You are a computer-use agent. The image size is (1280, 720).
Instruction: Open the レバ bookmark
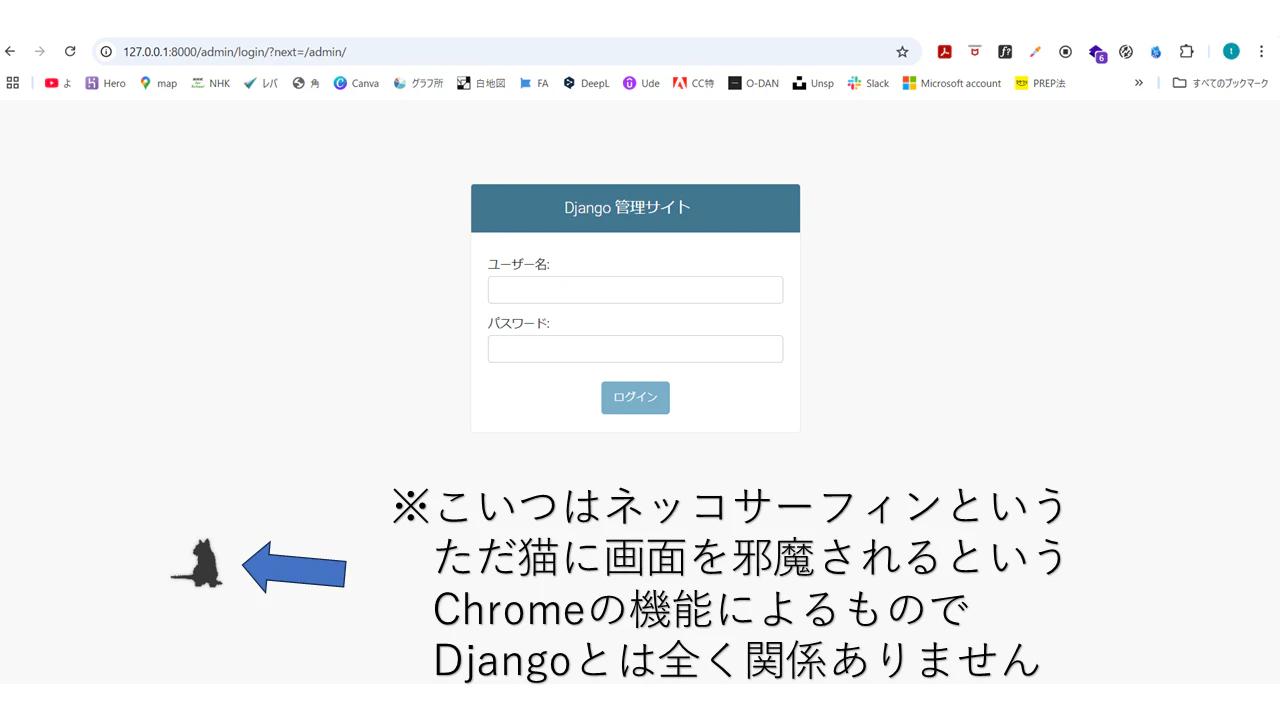pyautogui.click(x=260, y=83)
